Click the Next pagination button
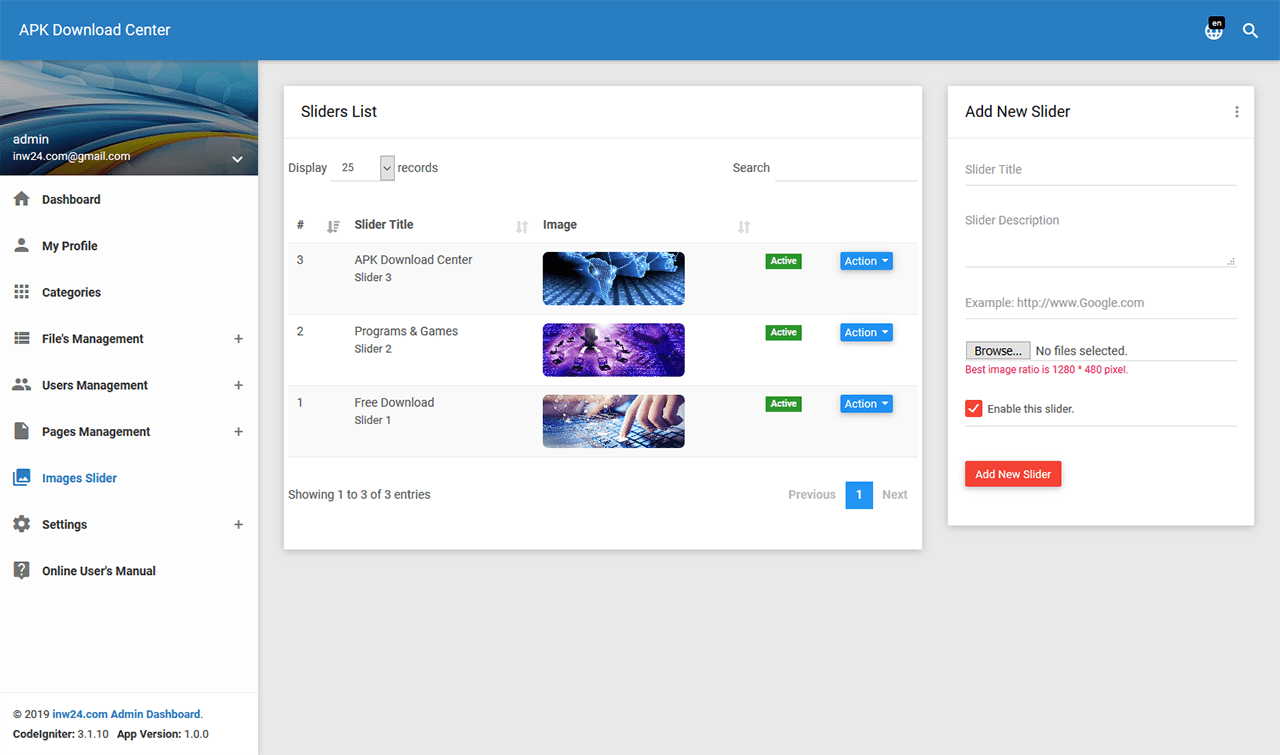This screenshot has width=1280, height=755. point(895,494)
